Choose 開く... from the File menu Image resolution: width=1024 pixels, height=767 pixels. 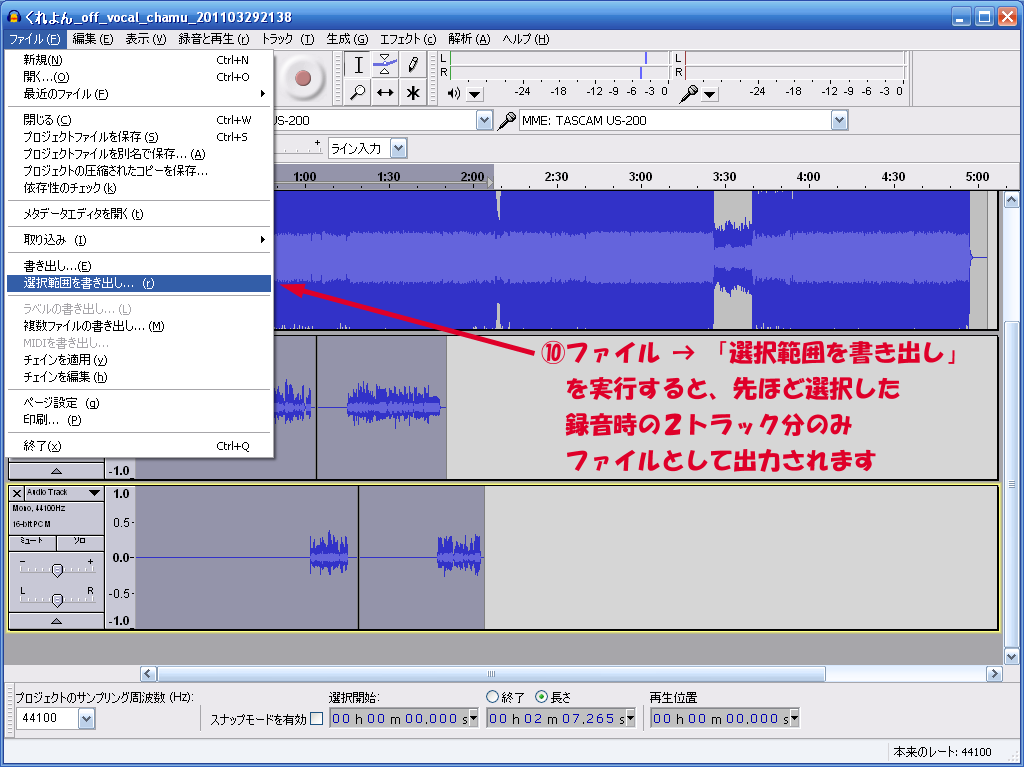[x=138, y=77]
